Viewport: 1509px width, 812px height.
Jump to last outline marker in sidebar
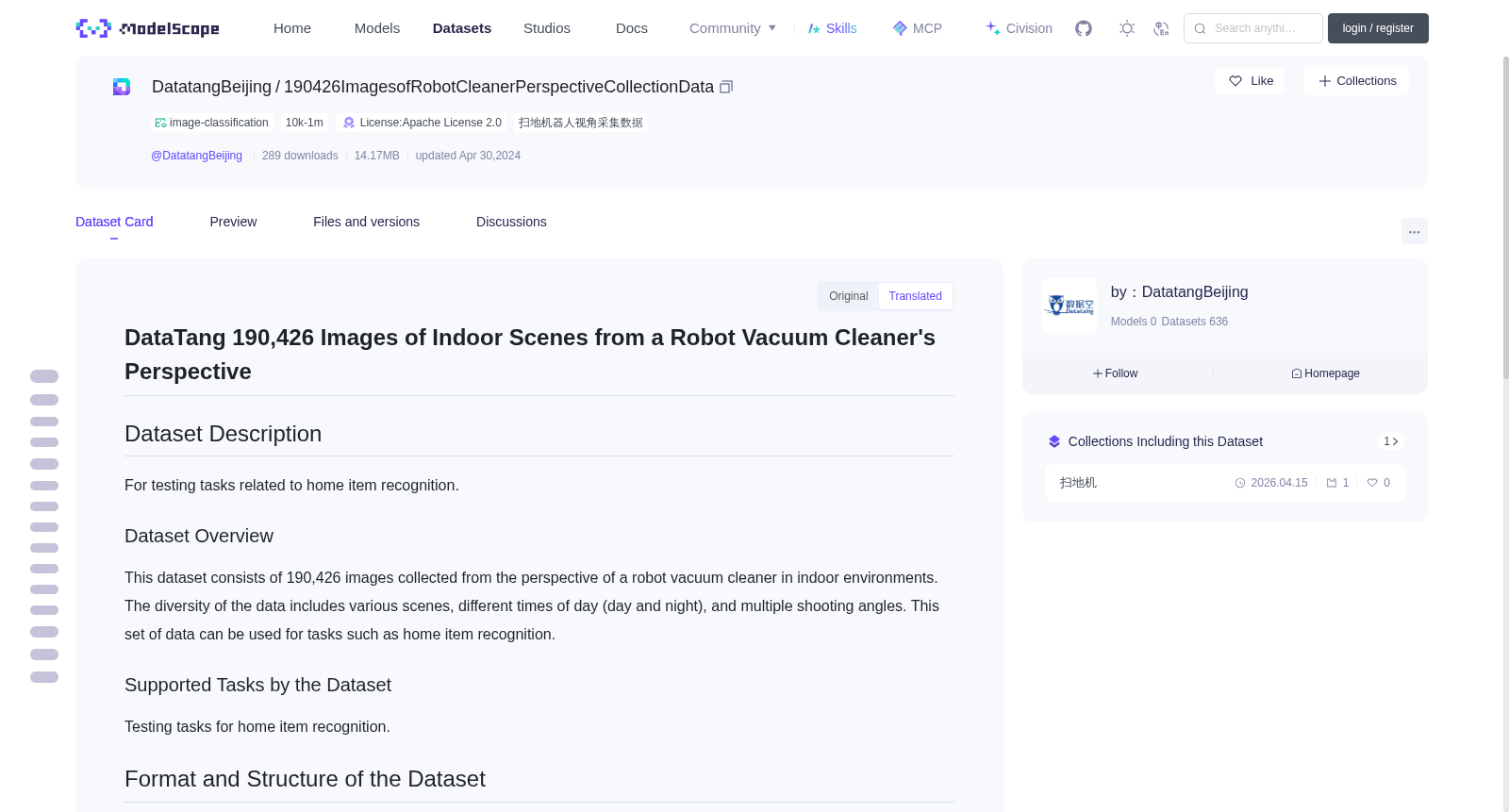44,677
